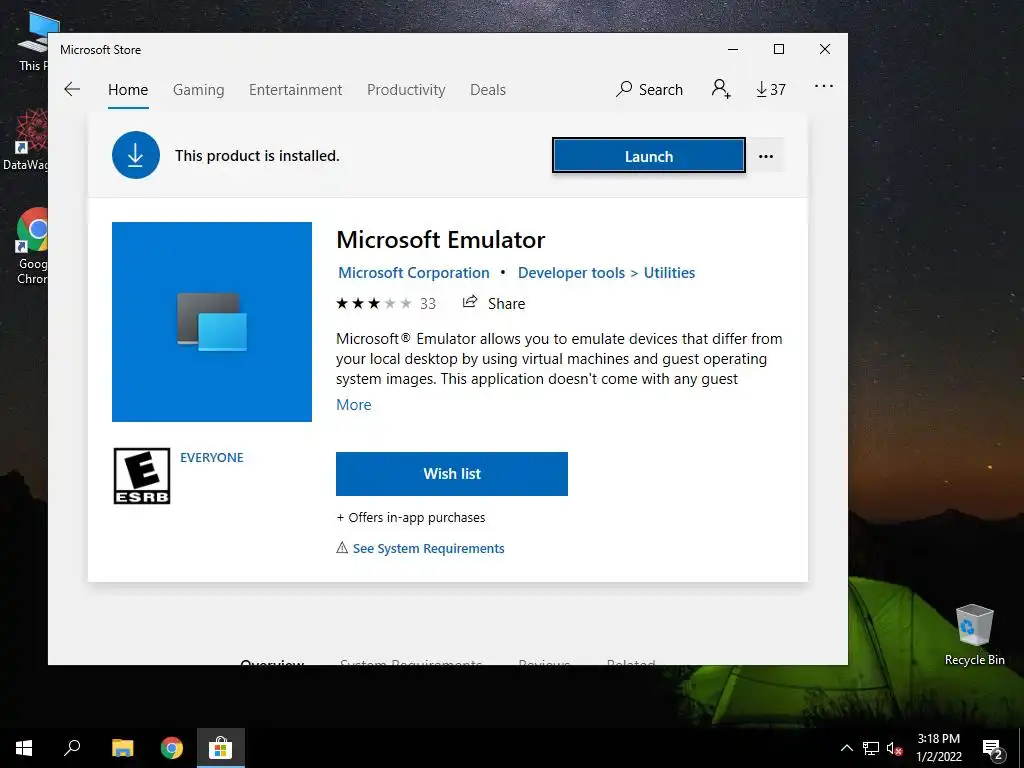Go back with the Store back arrow
This screenshot has height=768, width=1024.
(x=72, y=89)
